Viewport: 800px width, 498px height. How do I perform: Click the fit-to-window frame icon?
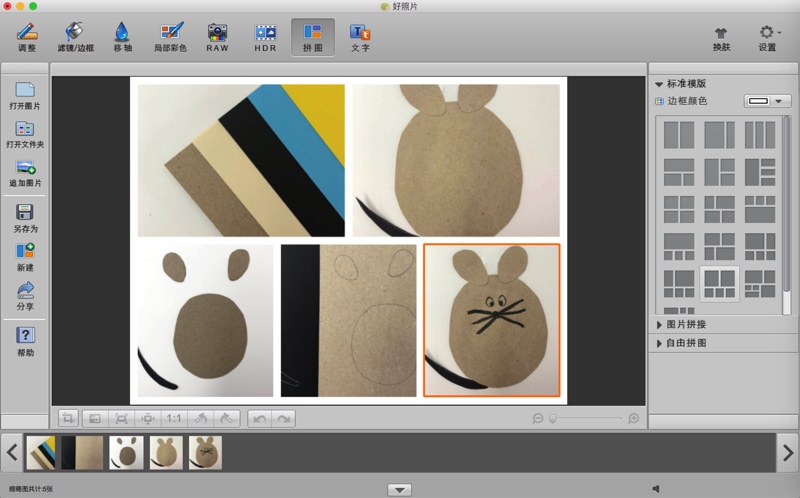pos(121,418)
